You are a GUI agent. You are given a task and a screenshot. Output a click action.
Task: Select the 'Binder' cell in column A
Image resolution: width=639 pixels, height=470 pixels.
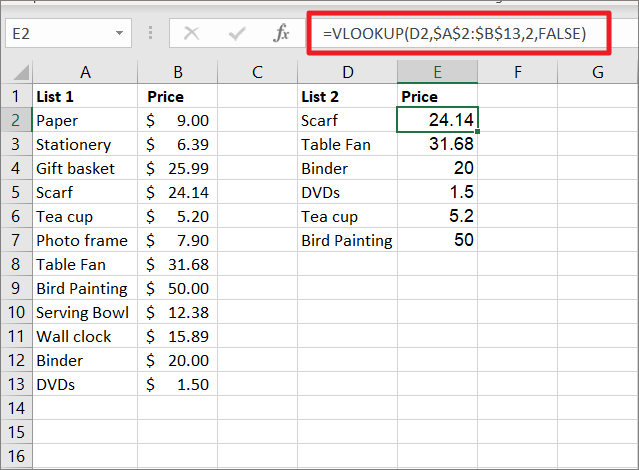click(x=85, y=360)
